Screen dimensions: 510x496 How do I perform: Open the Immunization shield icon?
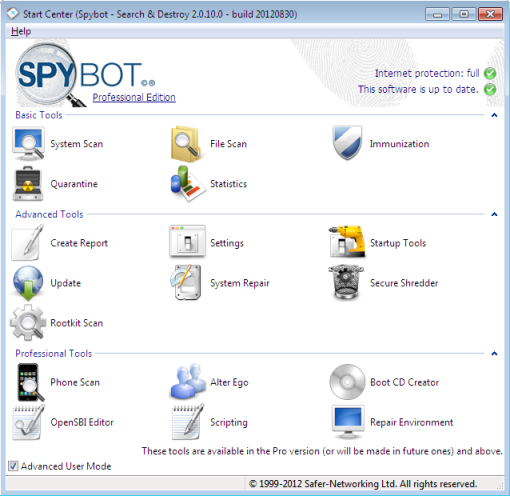(347, 143)
